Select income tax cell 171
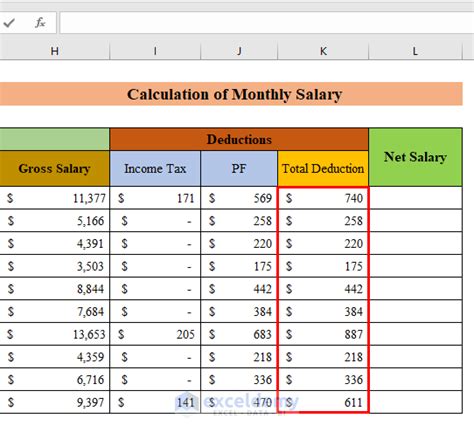Image resolution: width=474 pixels, height=432 pixels. [155, 198]
